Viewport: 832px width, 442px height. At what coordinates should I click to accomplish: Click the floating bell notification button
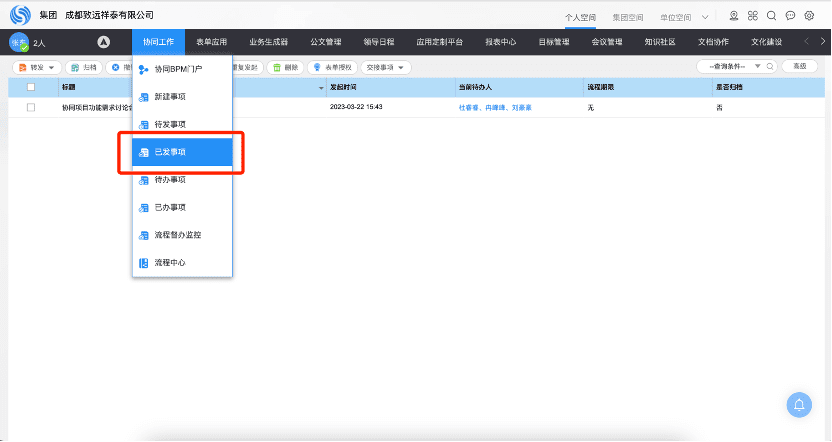pos(799,405)
